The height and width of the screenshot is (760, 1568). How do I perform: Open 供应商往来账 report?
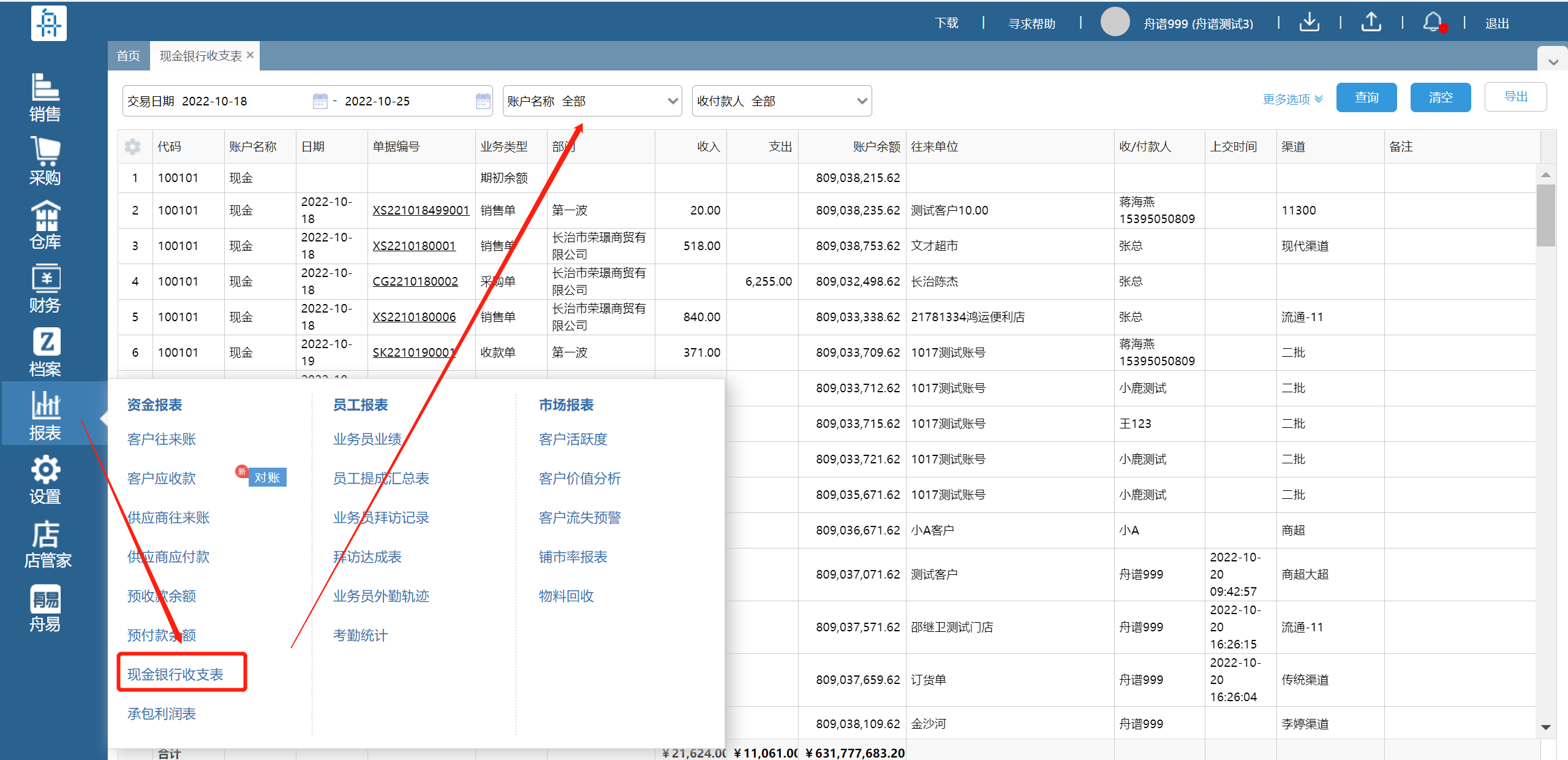click(x=168, y=517)
